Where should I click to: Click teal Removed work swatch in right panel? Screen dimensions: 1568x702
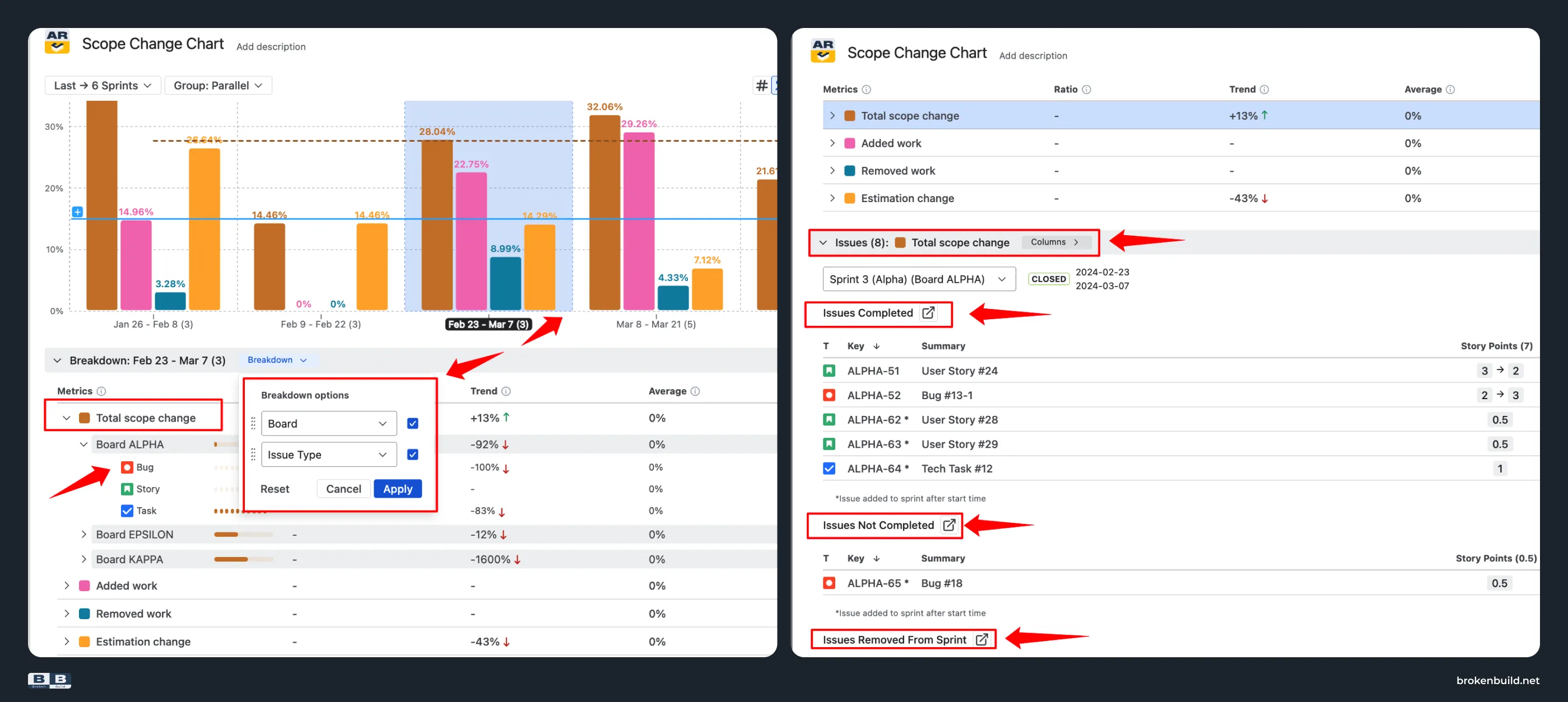(849, 170)
